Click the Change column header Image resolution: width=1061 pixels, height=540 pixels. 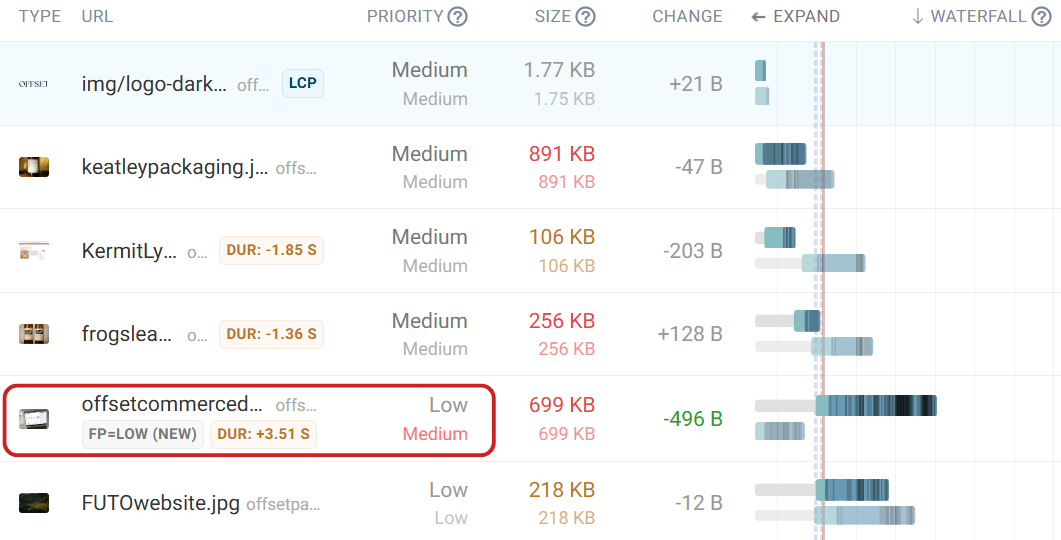click(x=687, y=16)
